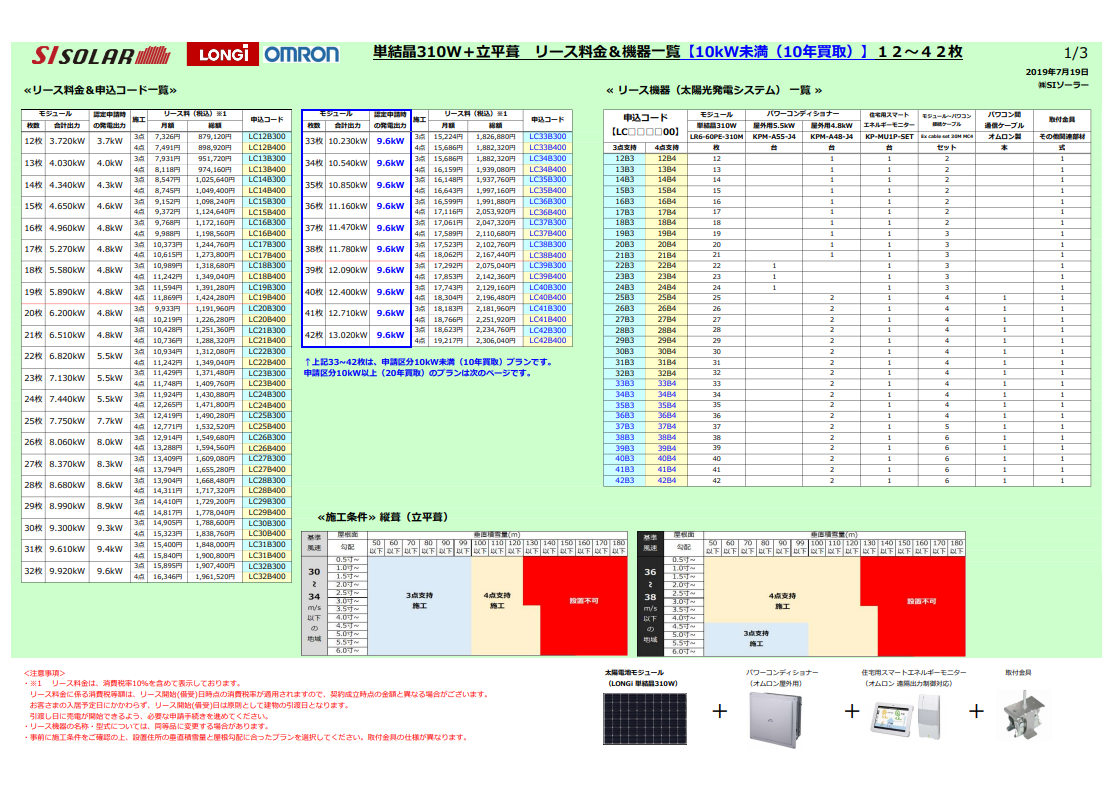The height and width of the screenshot is (787, 1113).
Task: Click the total amount 1,961,520円
Action: pos(215,577)
